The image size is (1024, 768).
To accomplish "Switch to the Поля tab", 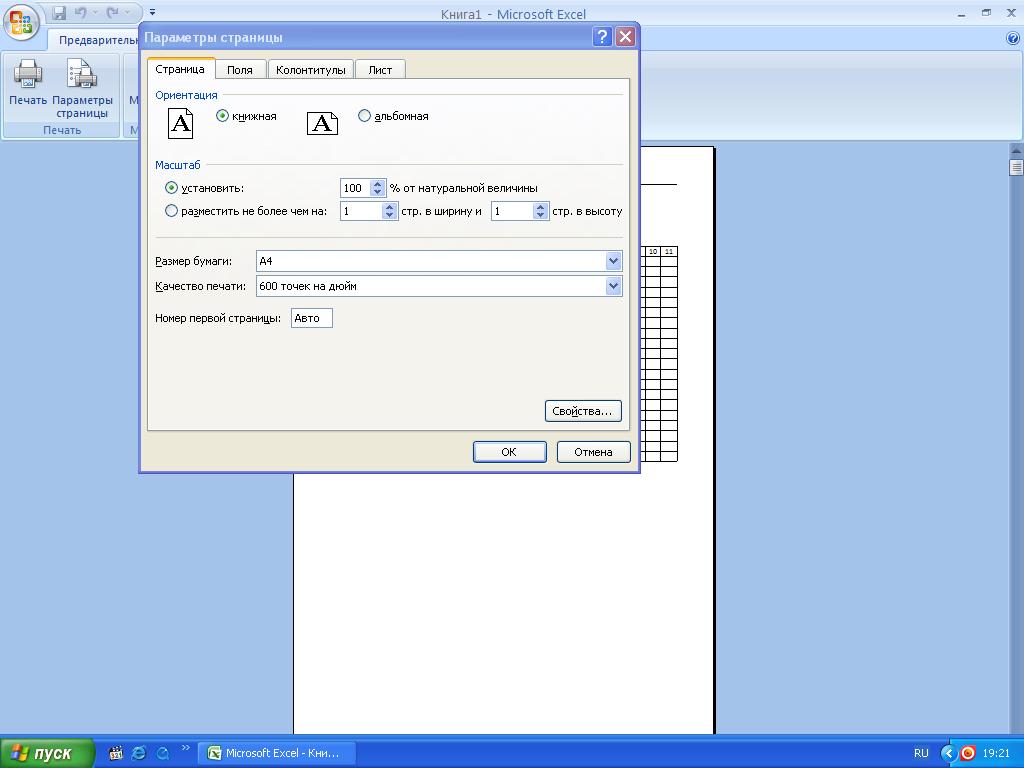I will 240,70.
